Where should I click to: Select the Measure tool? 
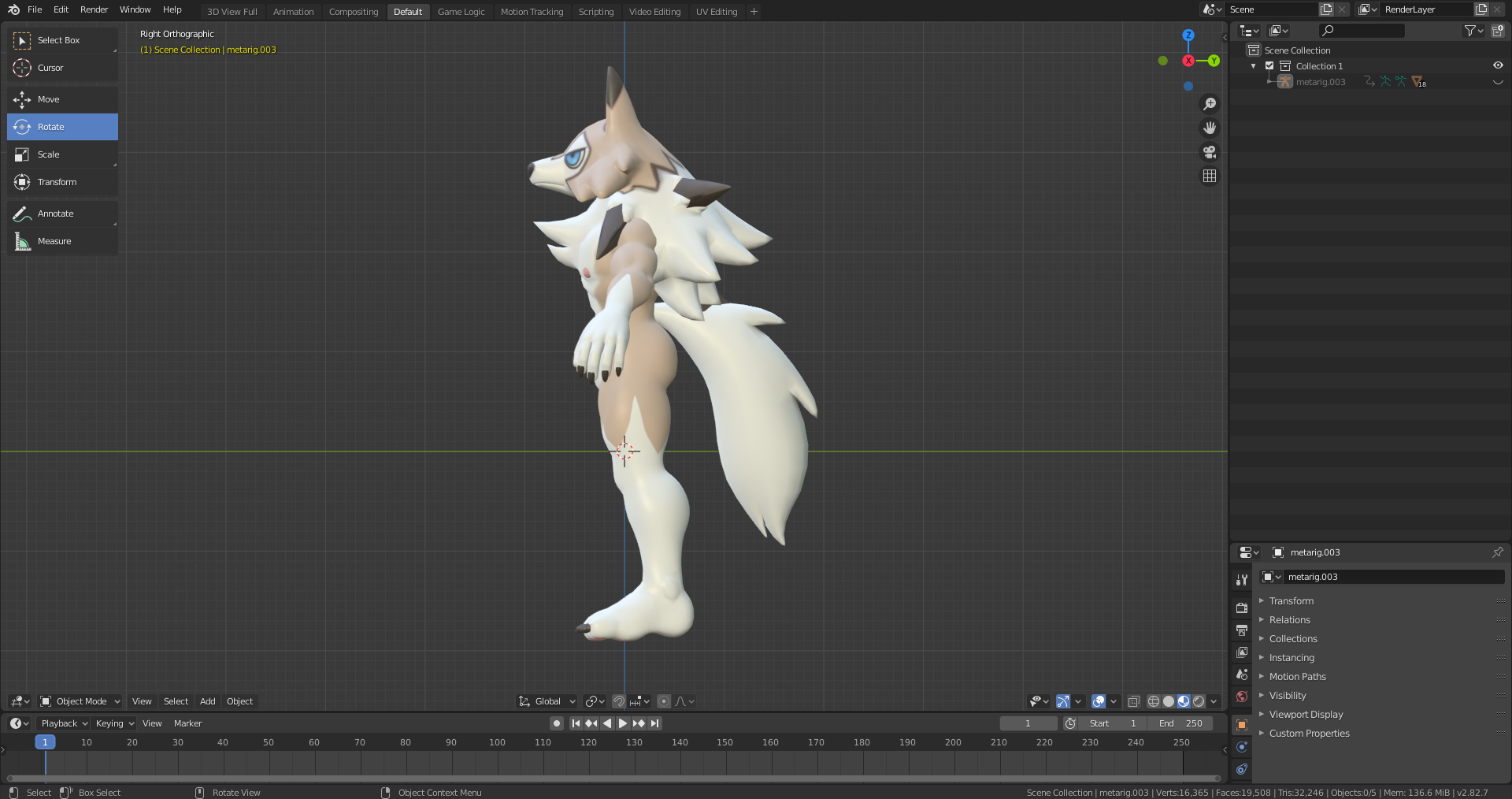coord(62,241)
